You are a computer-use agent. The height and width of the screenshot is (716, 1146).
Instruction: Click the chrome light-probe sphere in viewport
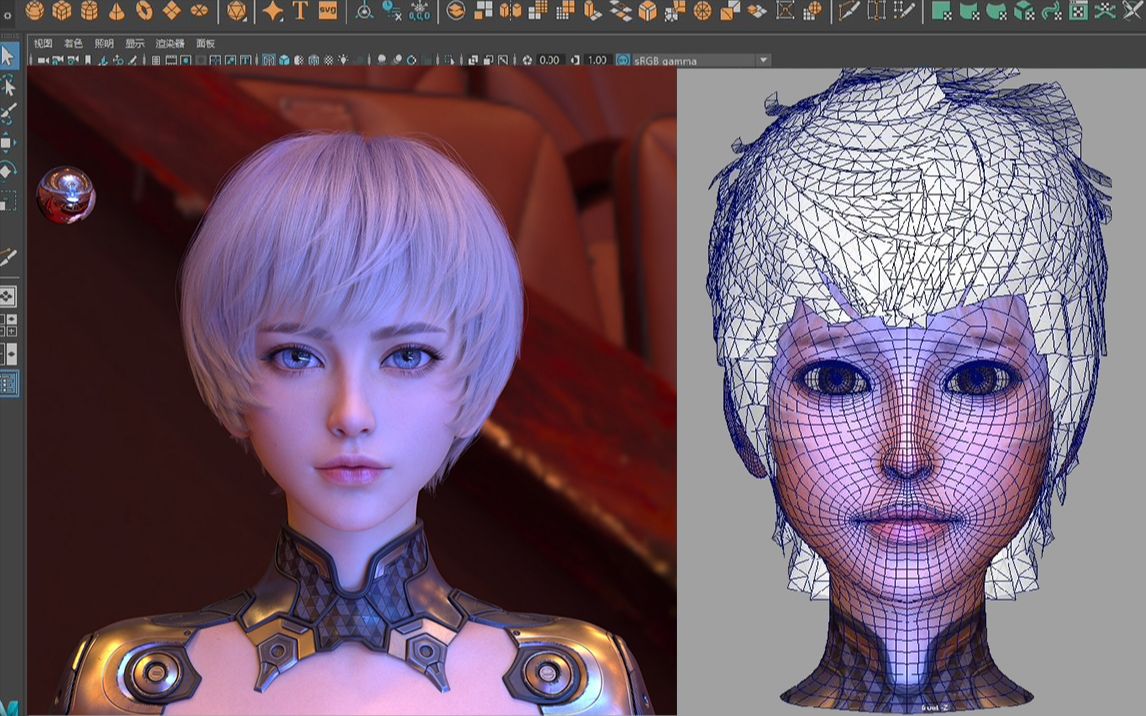click(x=66, y=195)
